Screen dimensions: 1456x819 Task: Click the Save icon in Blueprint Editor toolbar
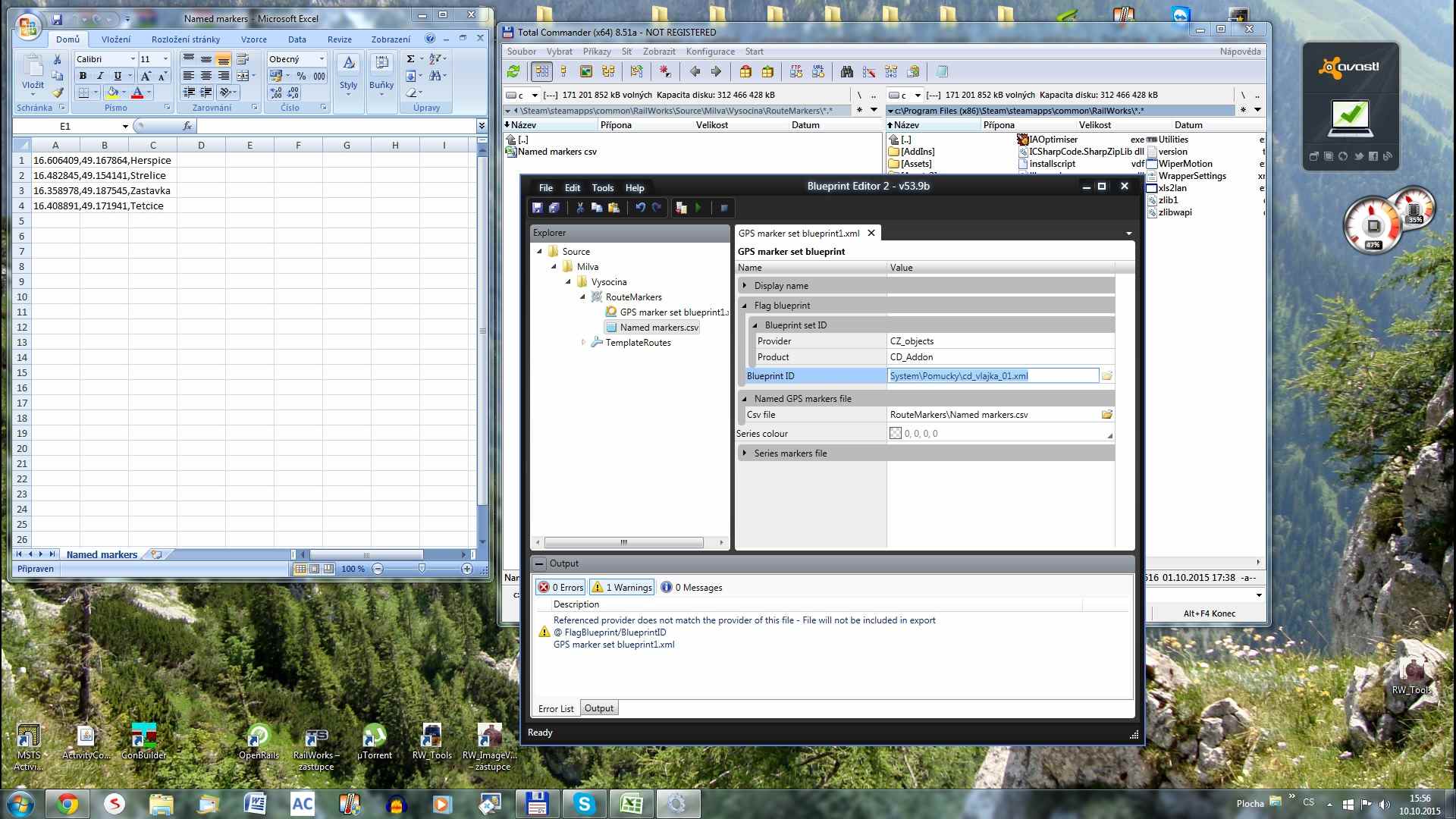pos(537,208)
